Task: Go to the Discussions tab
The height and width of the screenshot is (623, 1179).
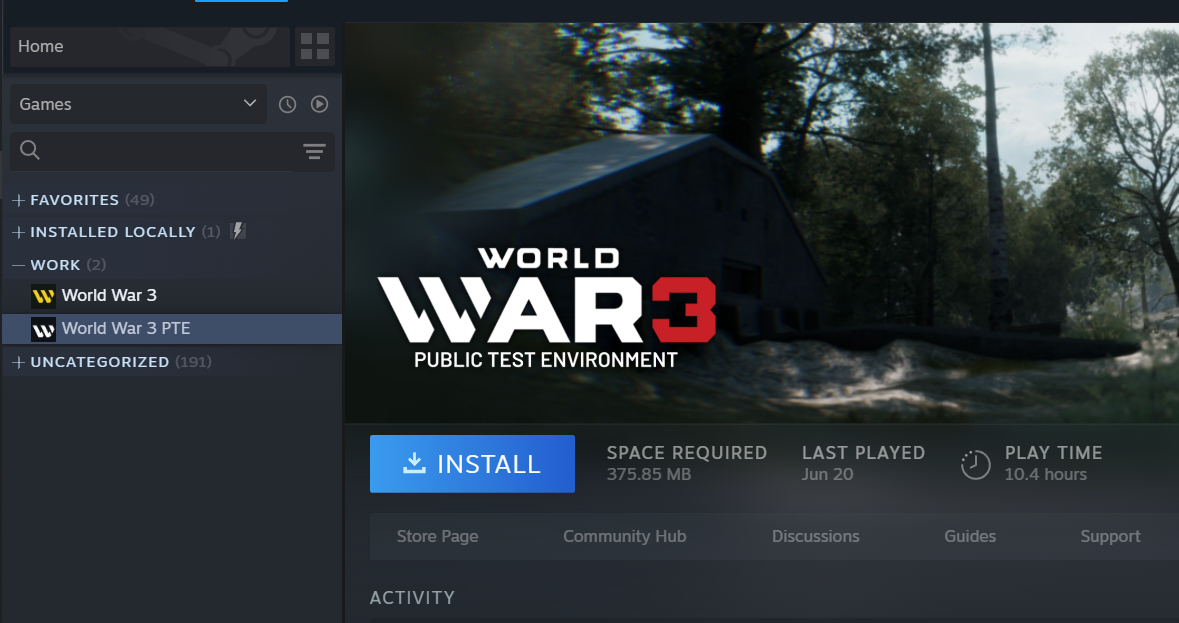Action: 816,537
